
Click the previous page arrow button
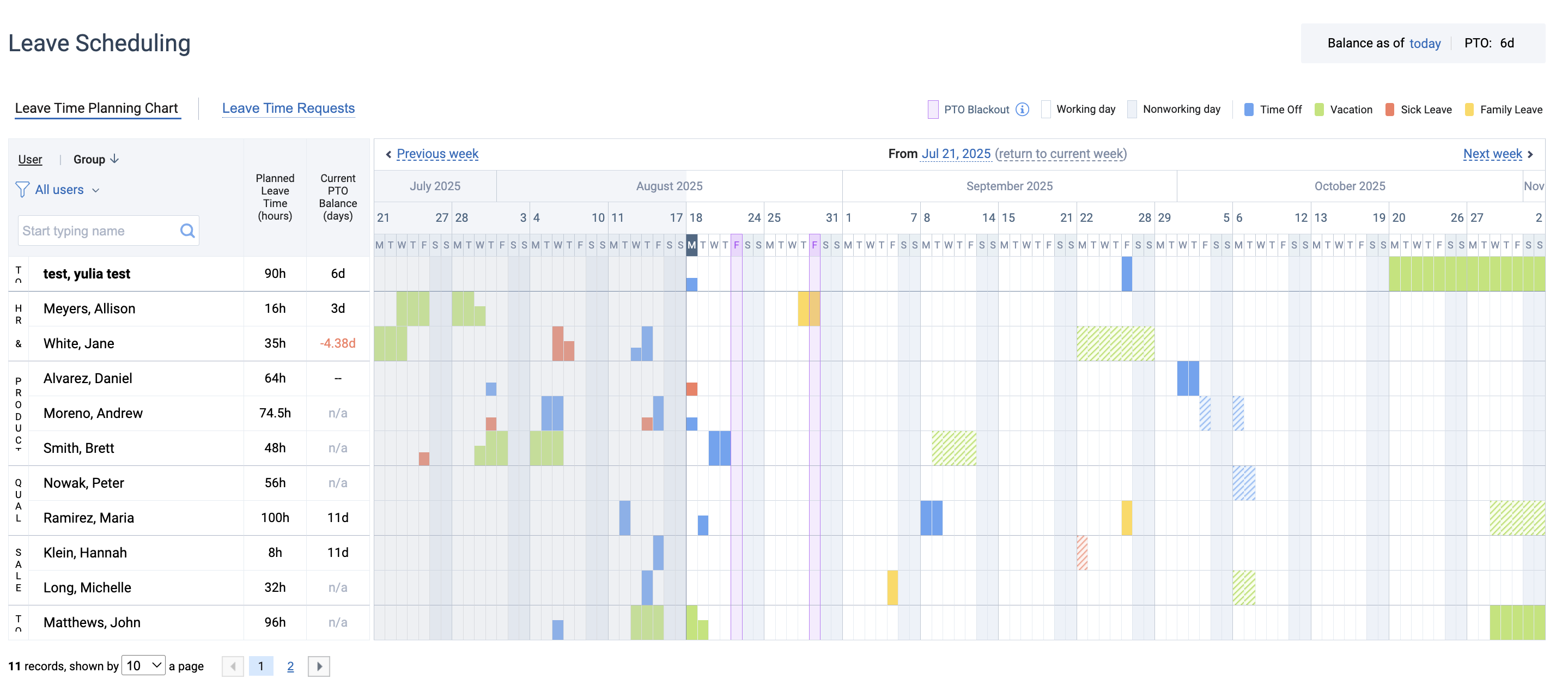point(233,666)
